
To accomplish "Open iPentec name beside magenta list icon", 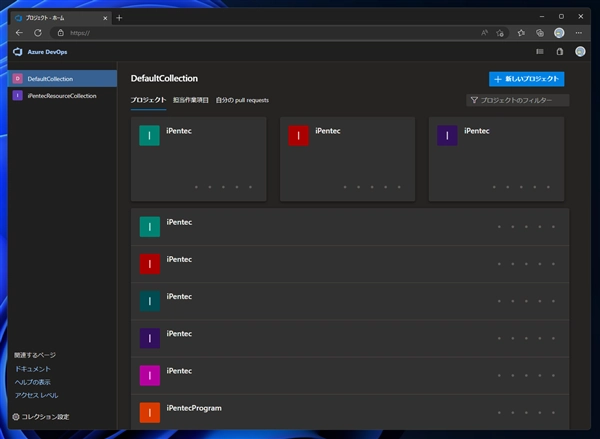I will tap(179, 371).
